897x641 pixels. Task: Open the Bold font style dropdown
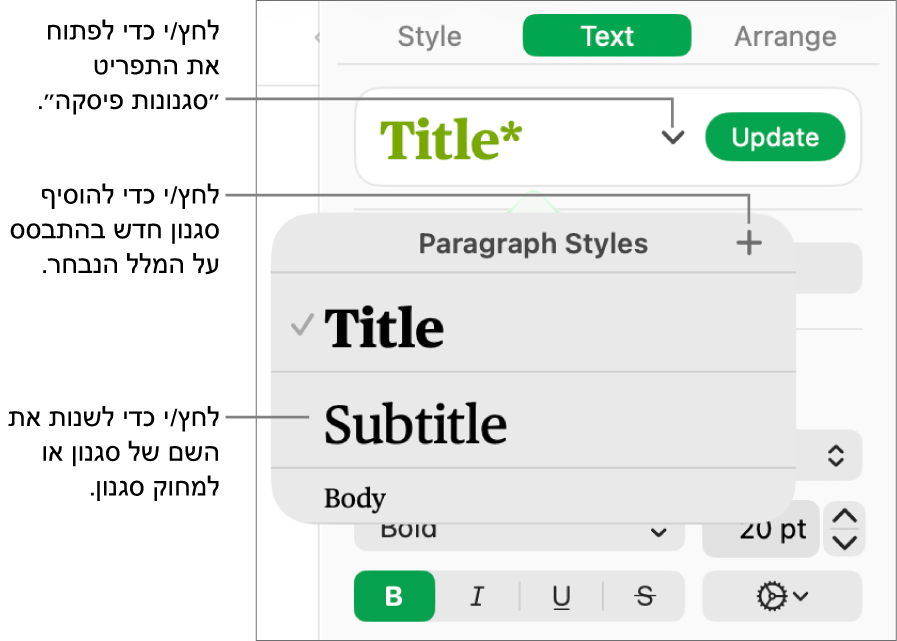pyautogui.click(x=519, y=532)
